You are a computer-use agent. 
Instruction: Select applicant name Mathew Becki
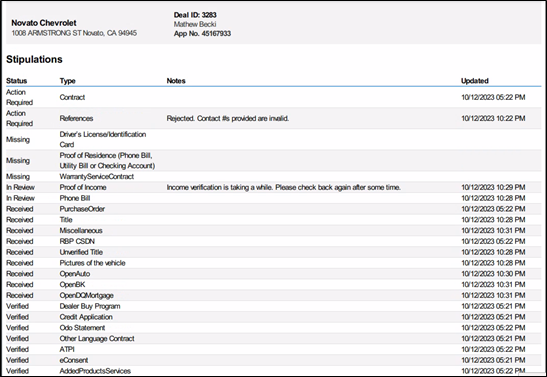coord(195,24)
